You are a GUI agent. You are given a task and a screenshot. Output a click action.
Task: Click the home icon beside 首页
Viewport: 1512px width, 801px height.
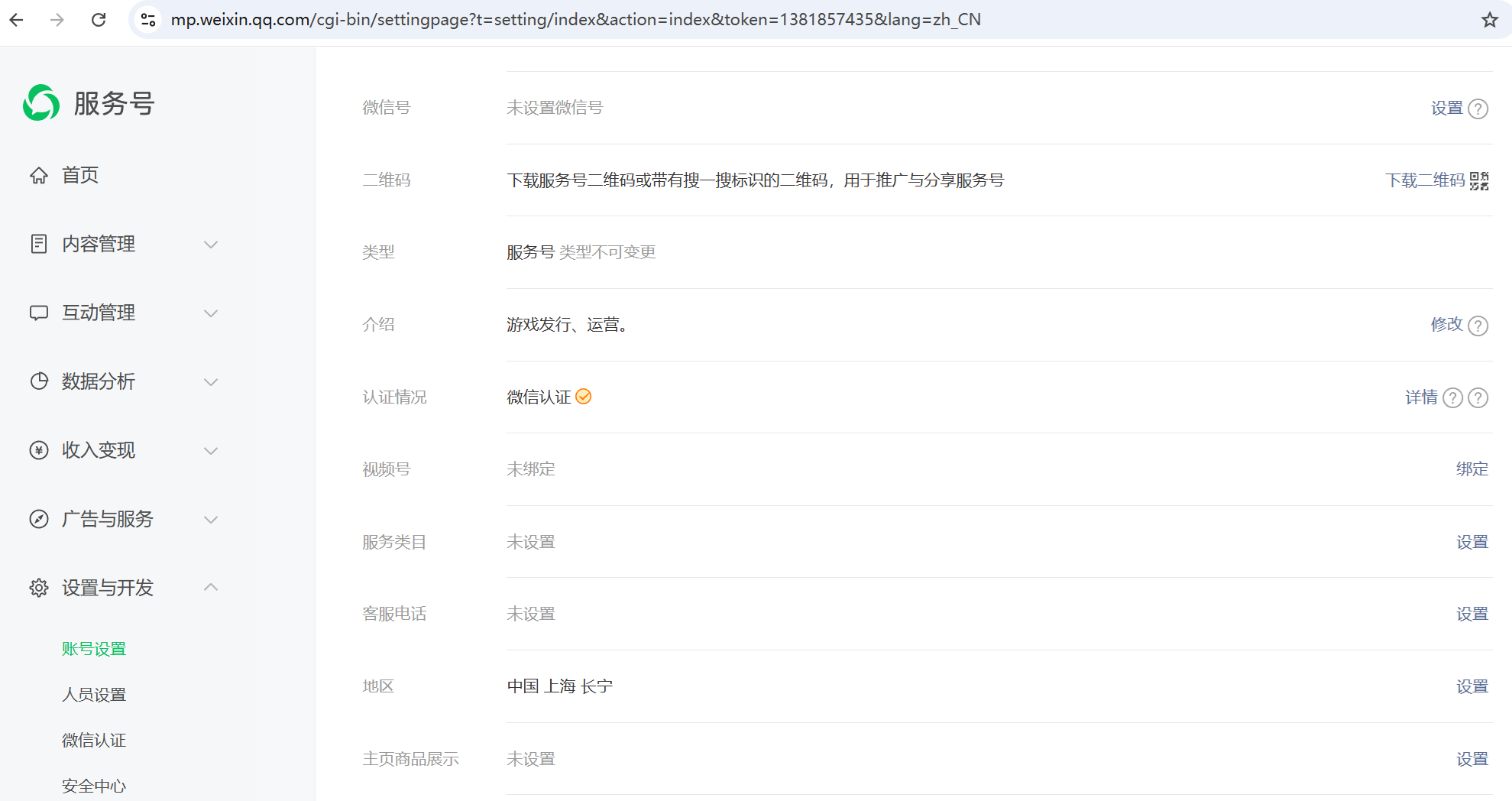pos(39,175)
